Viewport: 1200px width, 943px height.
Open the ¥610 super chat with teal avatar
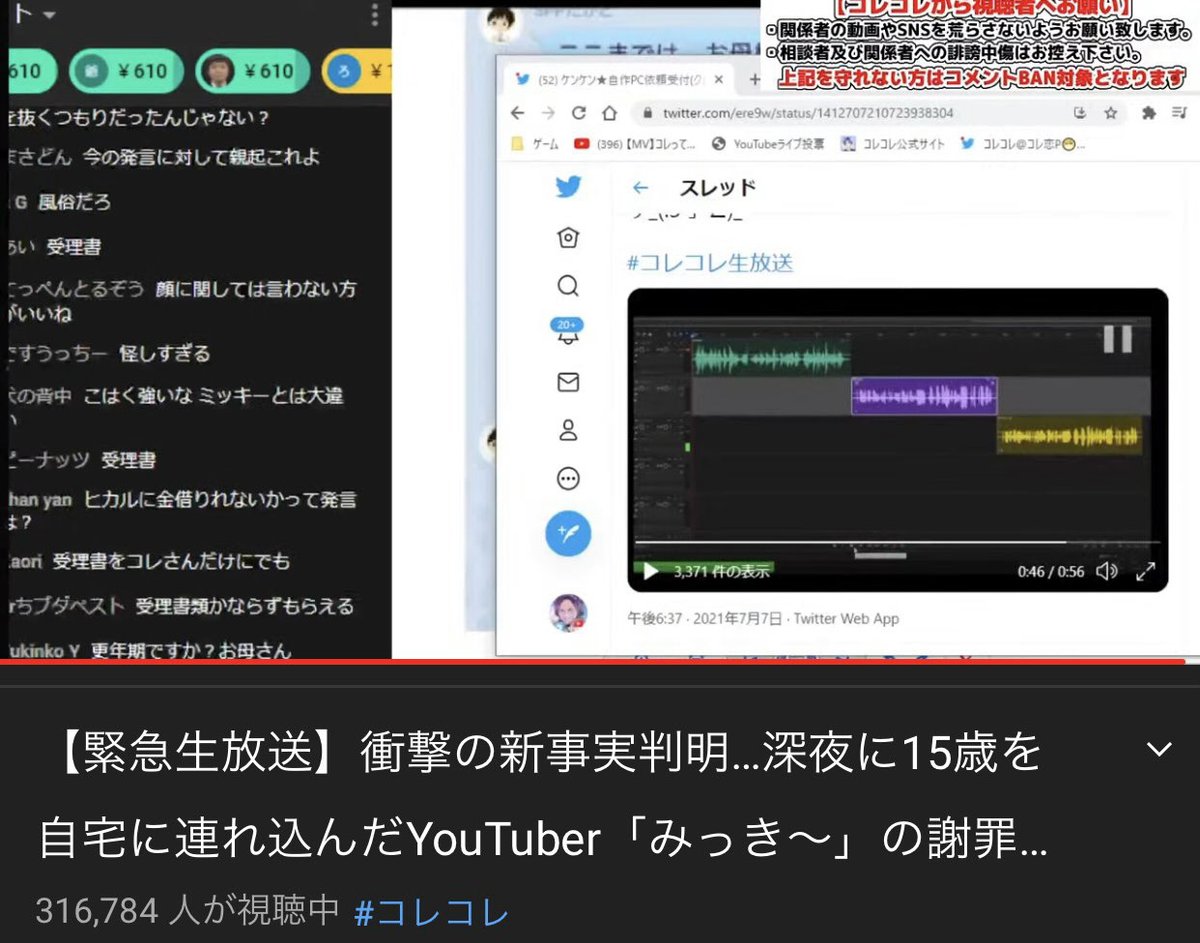click(x=127, y=71)
